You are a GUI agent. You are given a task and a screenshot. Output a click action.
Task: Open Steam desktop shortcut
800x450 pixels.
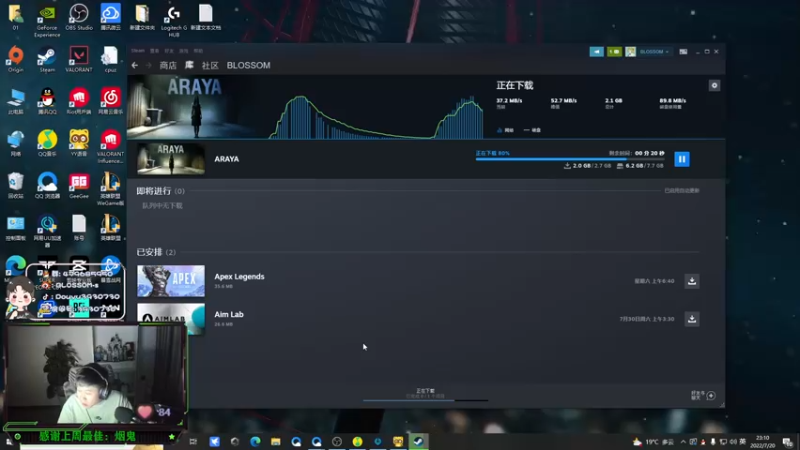coord(47,59)
